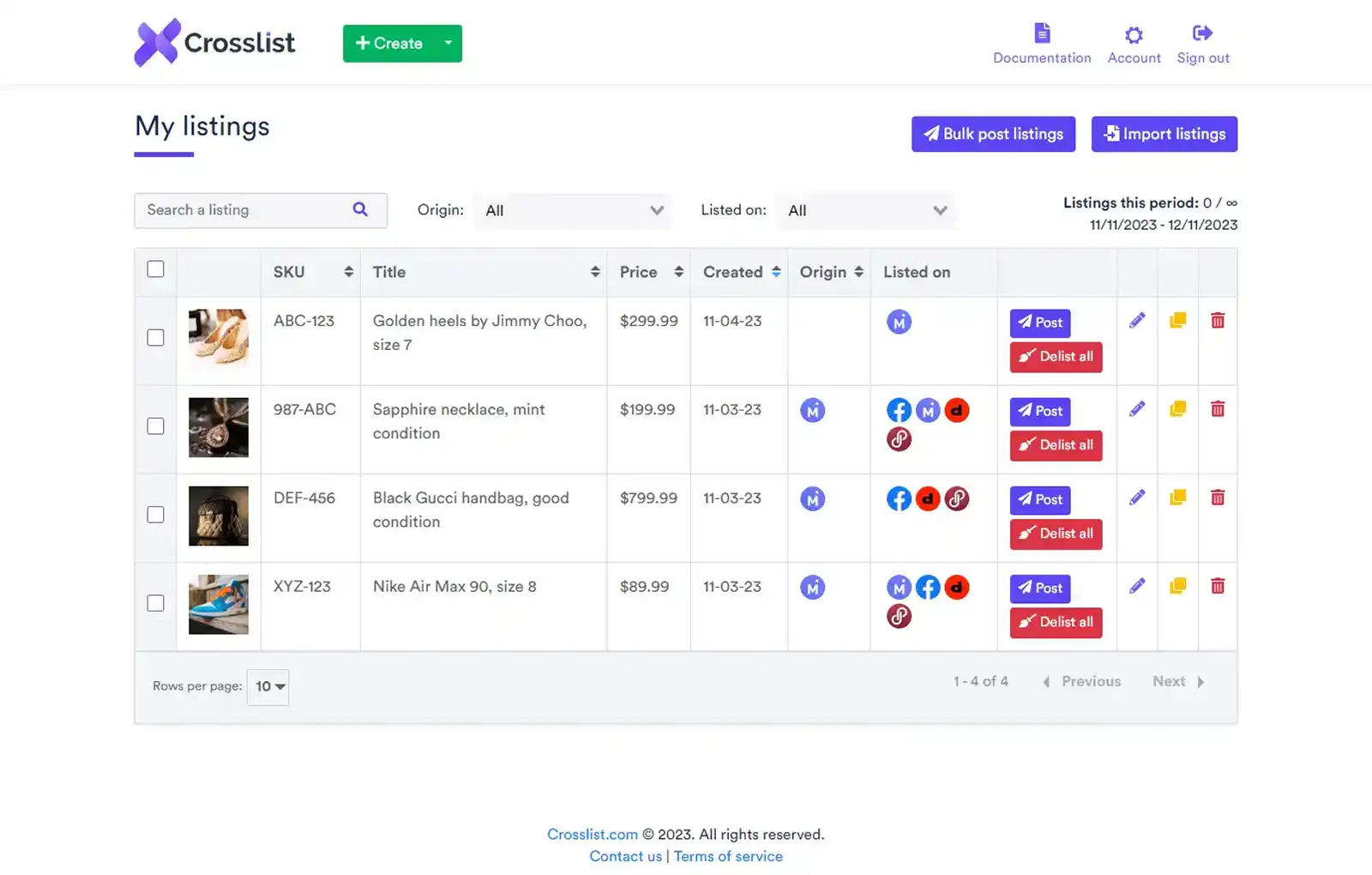Select the checkbox for the Gucci handbag row
The width and height of the screenshot is (1372, 875).
(155, 515)
